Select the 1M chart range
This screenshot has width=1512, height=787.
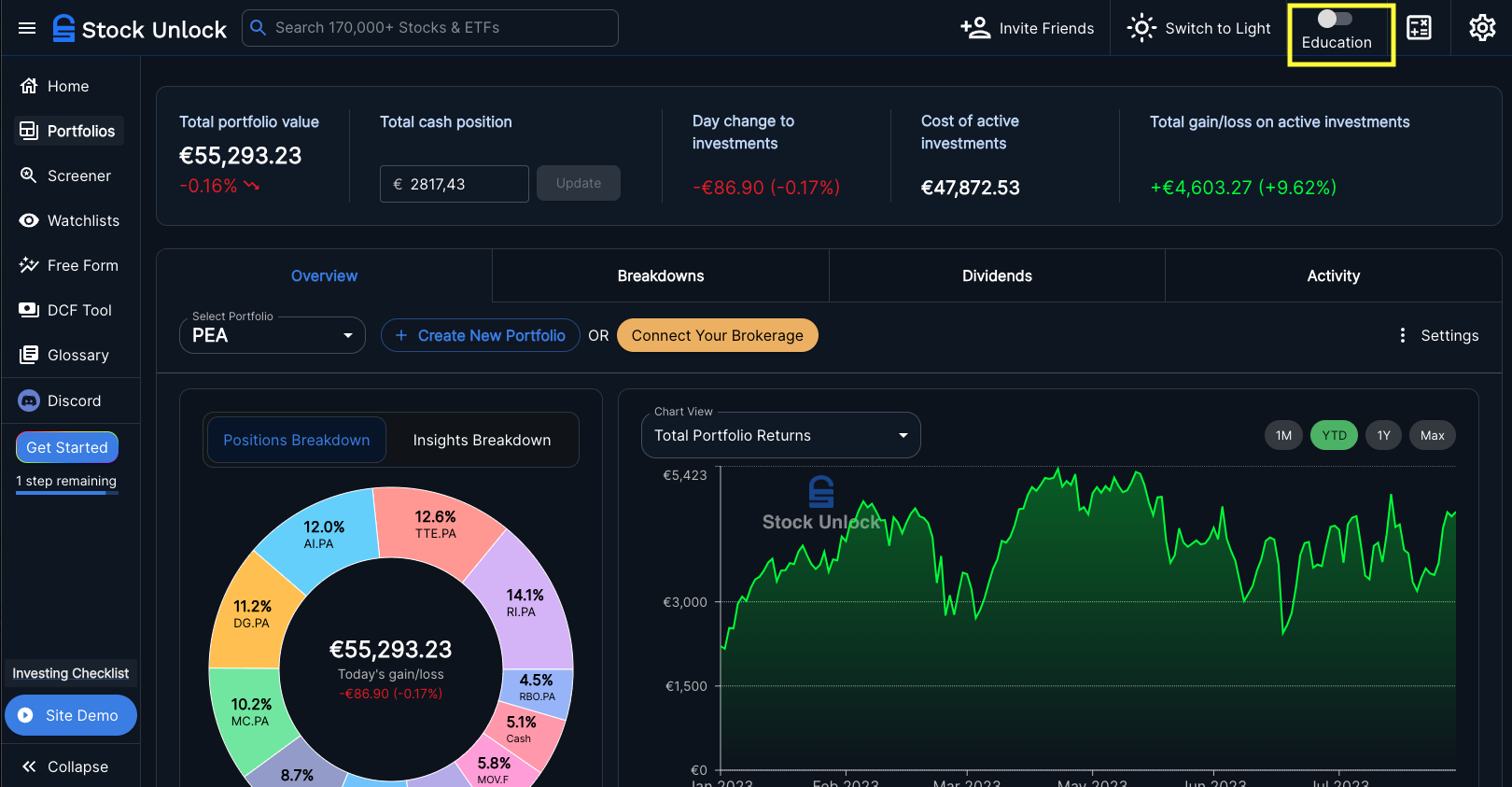(x=1284, y=435)
